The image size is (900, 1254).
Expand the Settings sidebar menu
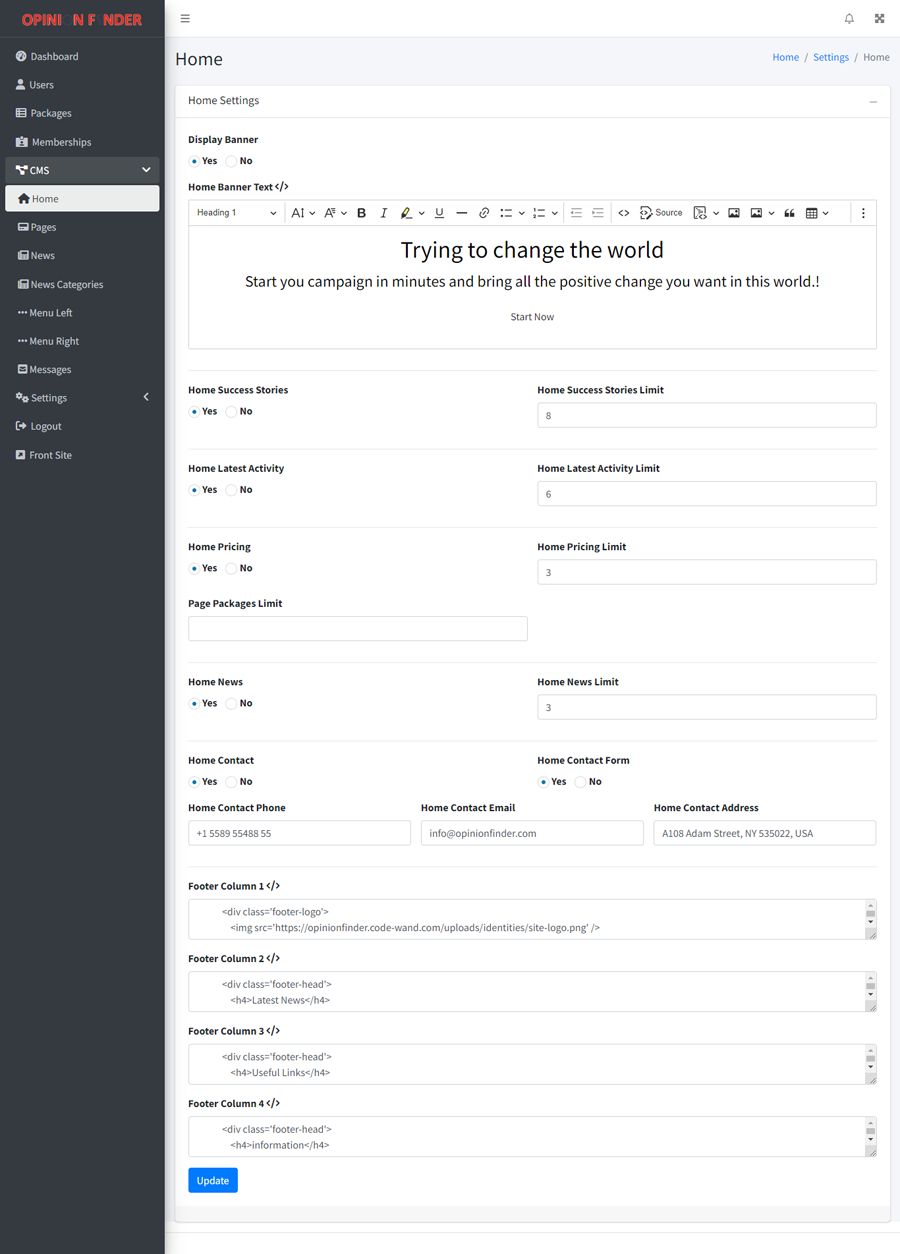coord(82,398)
